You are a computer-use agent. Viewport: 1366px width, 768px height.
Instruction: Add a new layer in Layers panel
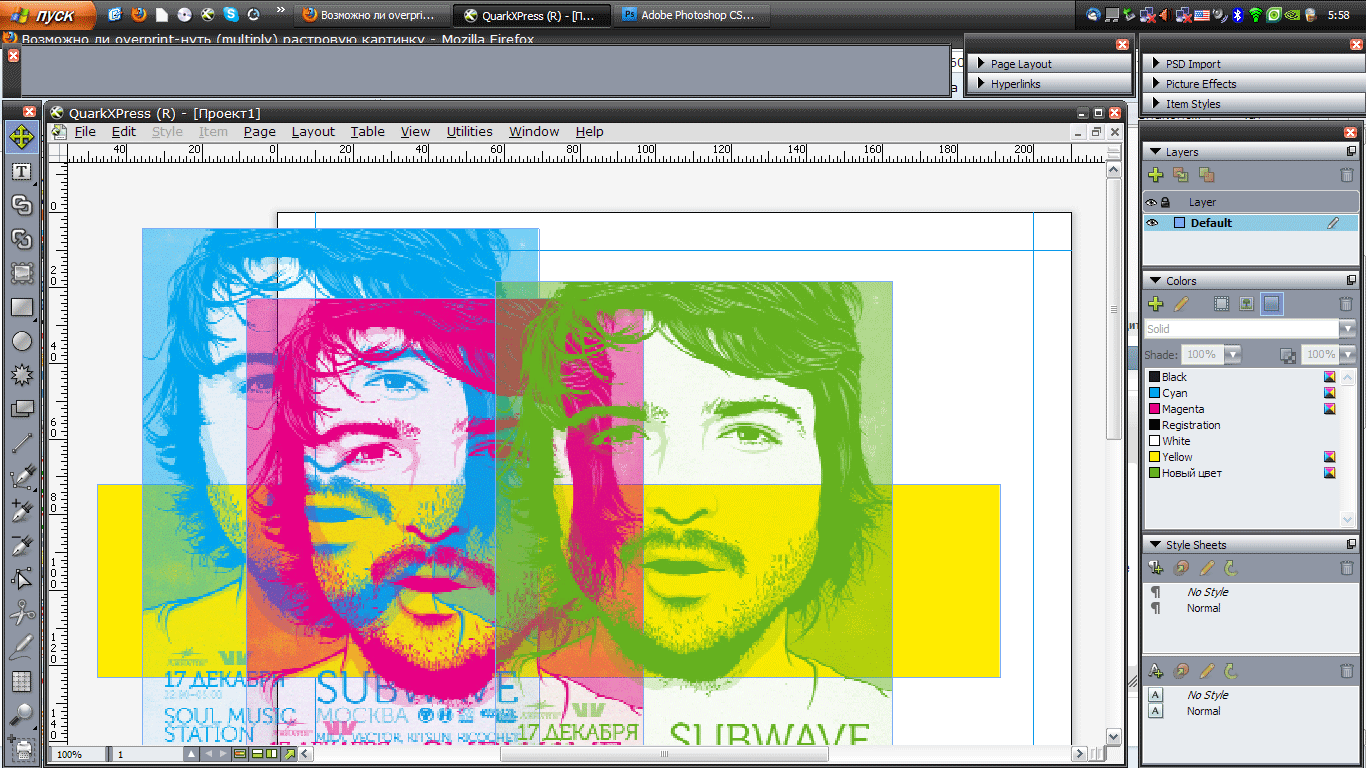pos(1156,175)
